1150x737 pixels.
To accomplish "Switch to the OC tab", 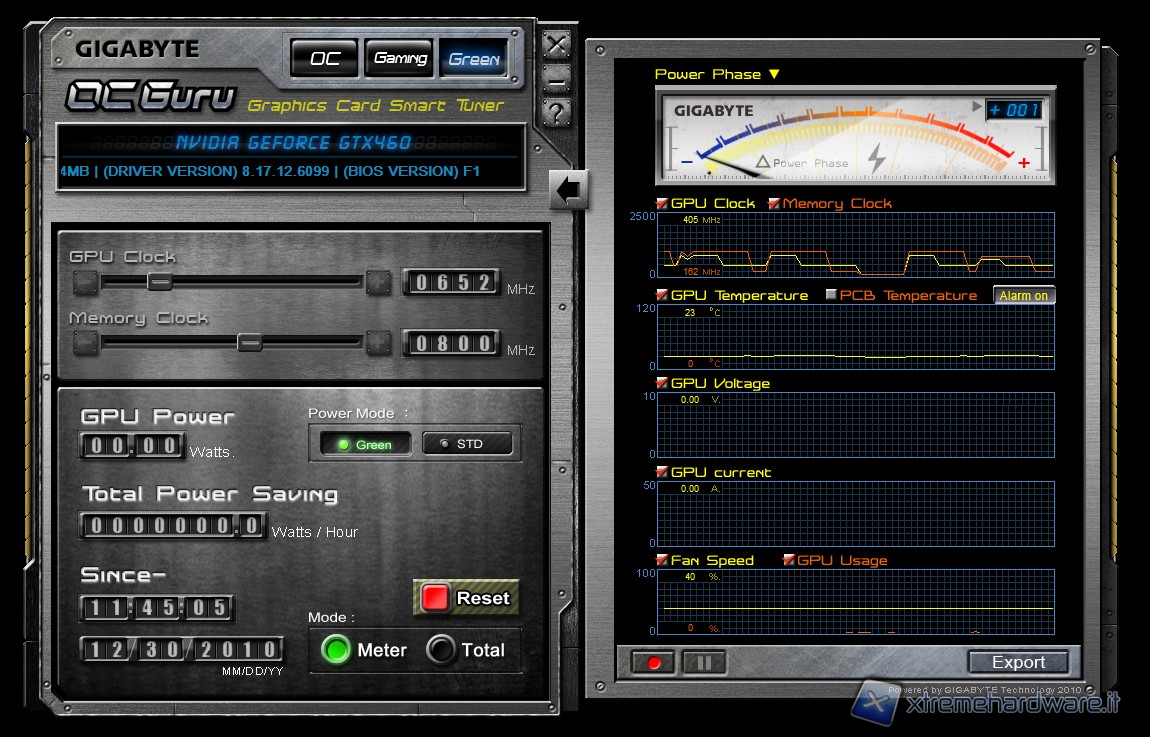I will [324, 59].
